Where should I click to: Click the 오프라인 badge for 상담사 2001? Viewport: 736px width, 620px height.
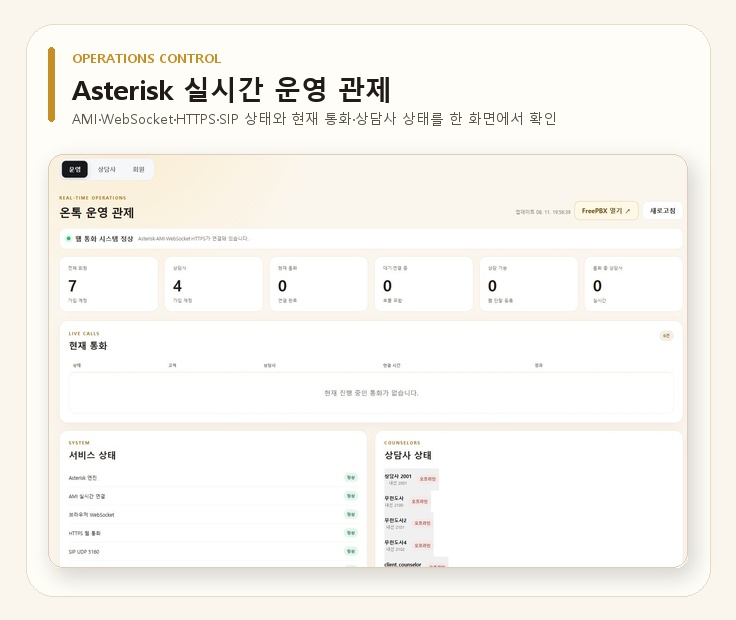427,479
